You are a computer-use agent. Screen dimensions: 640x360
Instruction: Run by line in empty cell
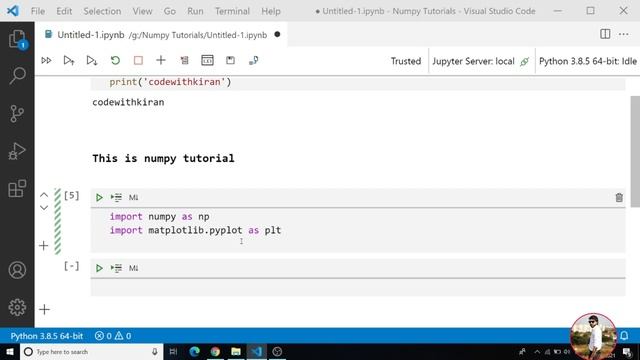click(x=116, y=268)
